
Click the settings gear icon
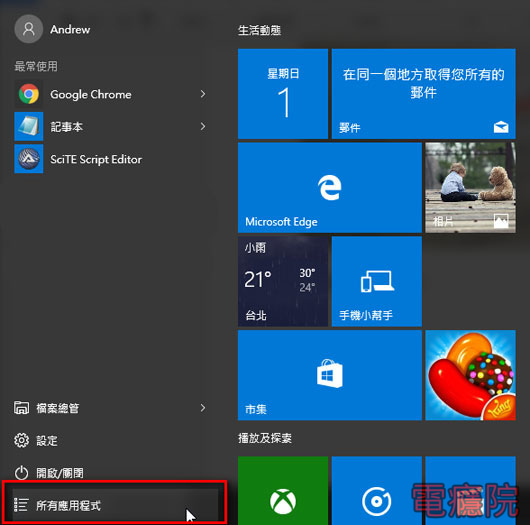[x=21, y=440]
